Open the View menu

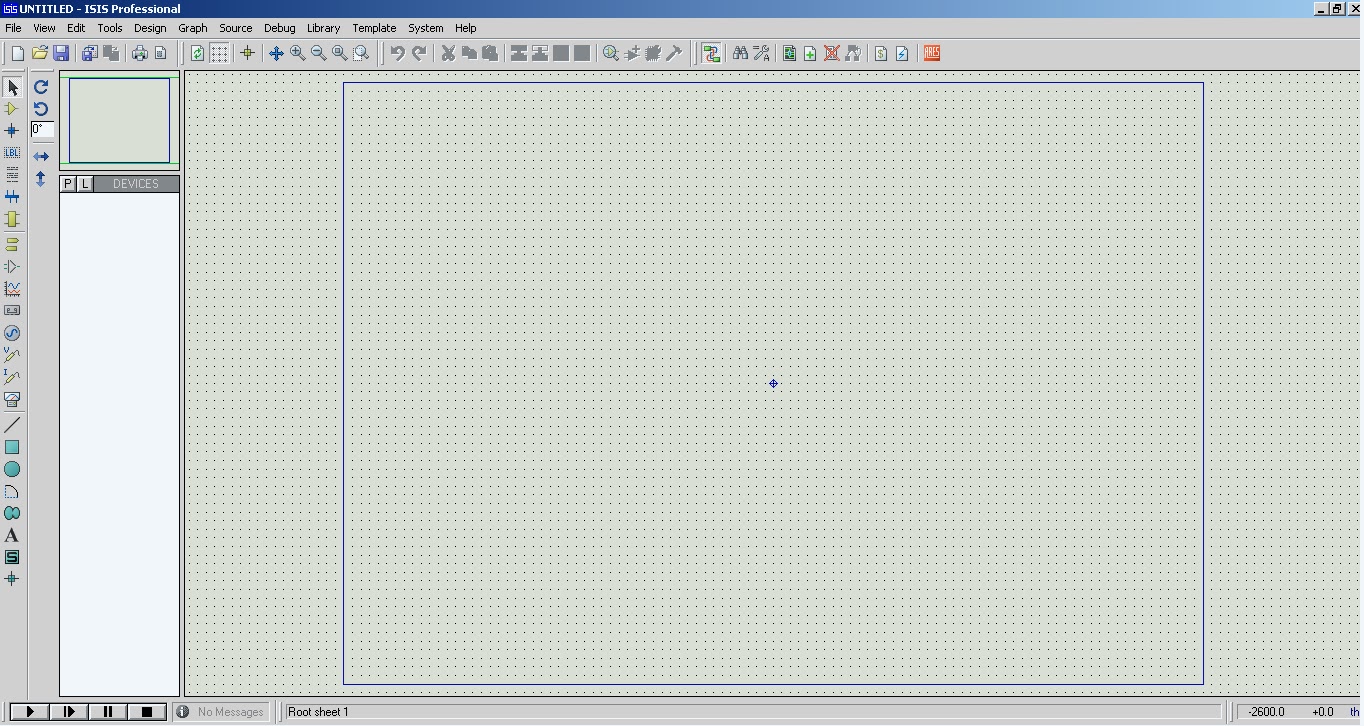(x=44, y=28)
